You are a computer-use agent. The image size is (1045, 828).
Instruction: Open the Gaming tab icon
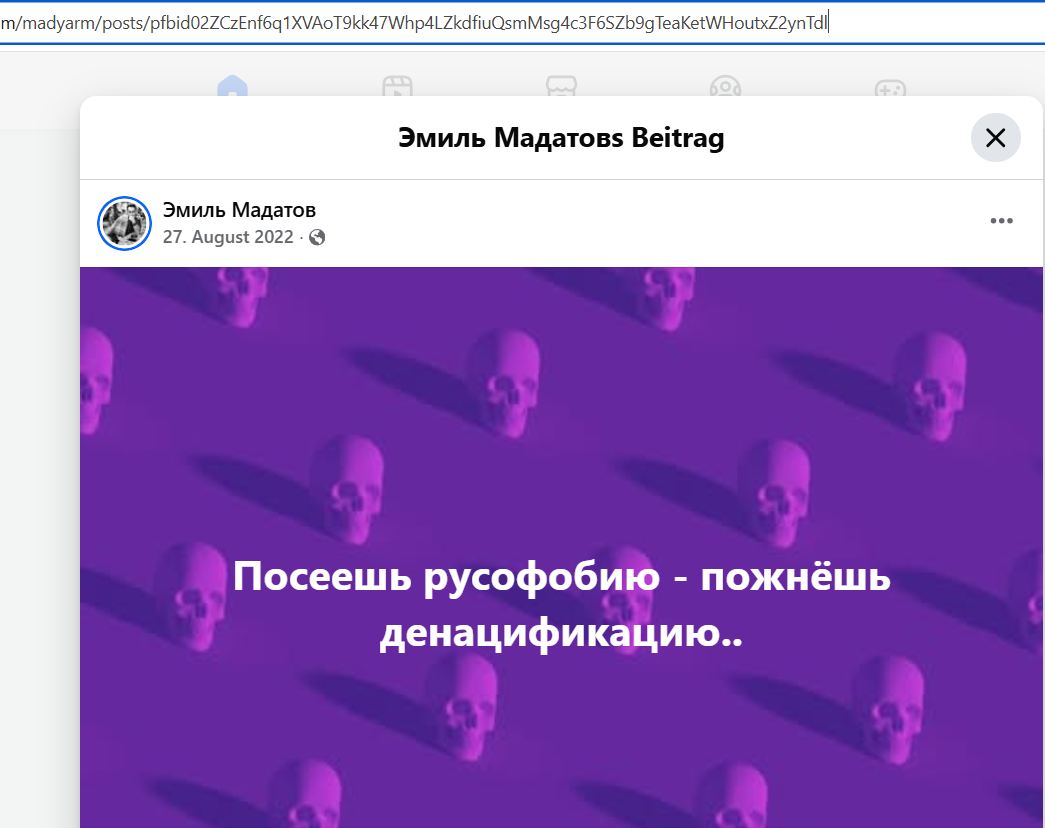click(890, 87)
